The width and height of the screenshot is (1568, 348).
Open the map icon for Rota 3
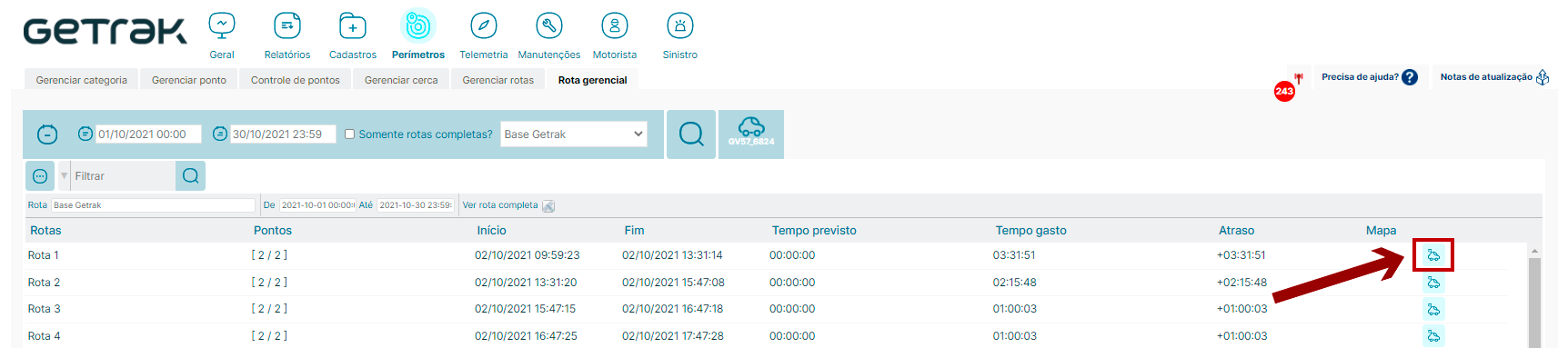click(1433, 310)
